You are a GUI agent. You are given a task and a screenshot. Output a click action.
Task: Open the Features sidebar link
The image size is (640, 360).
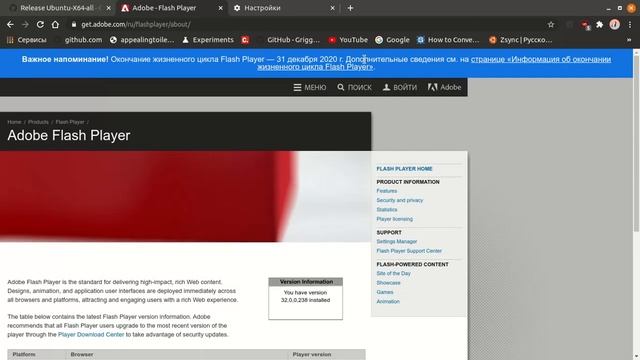pyautogui.click(x=387, y=191)
